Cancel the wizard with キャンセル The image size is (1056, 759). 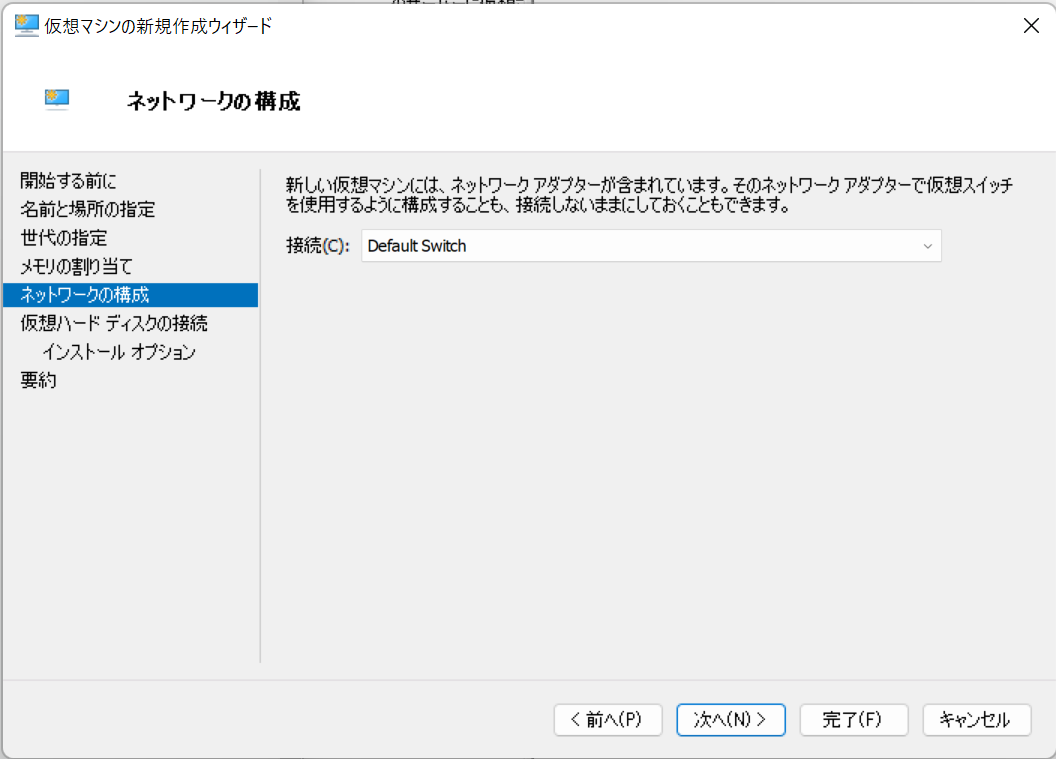977,720
